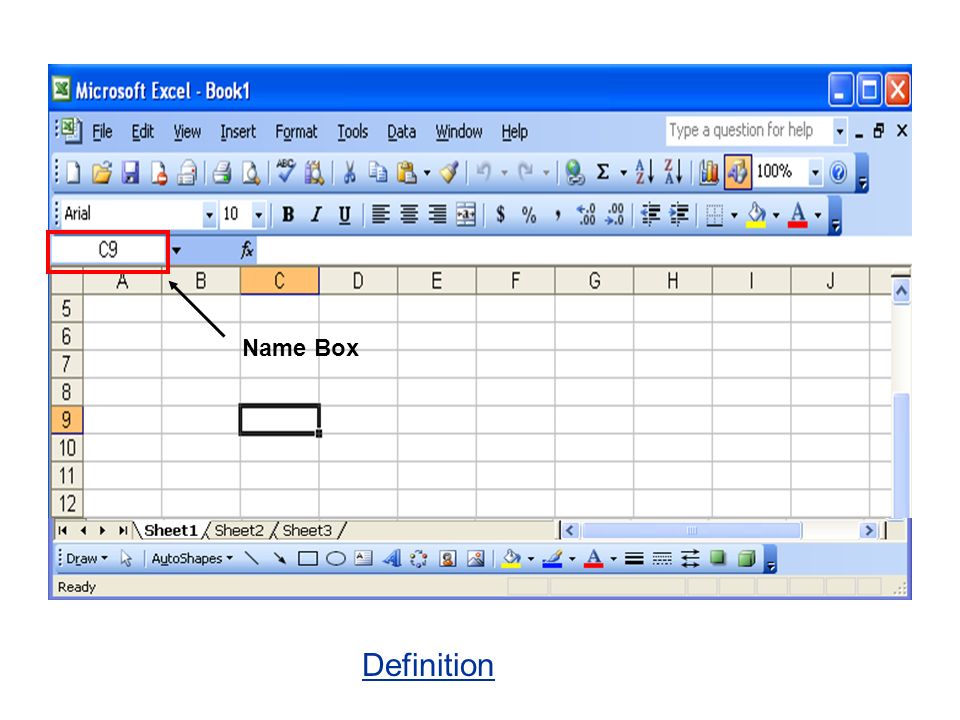Click Merge and Center

pos(466,214)
